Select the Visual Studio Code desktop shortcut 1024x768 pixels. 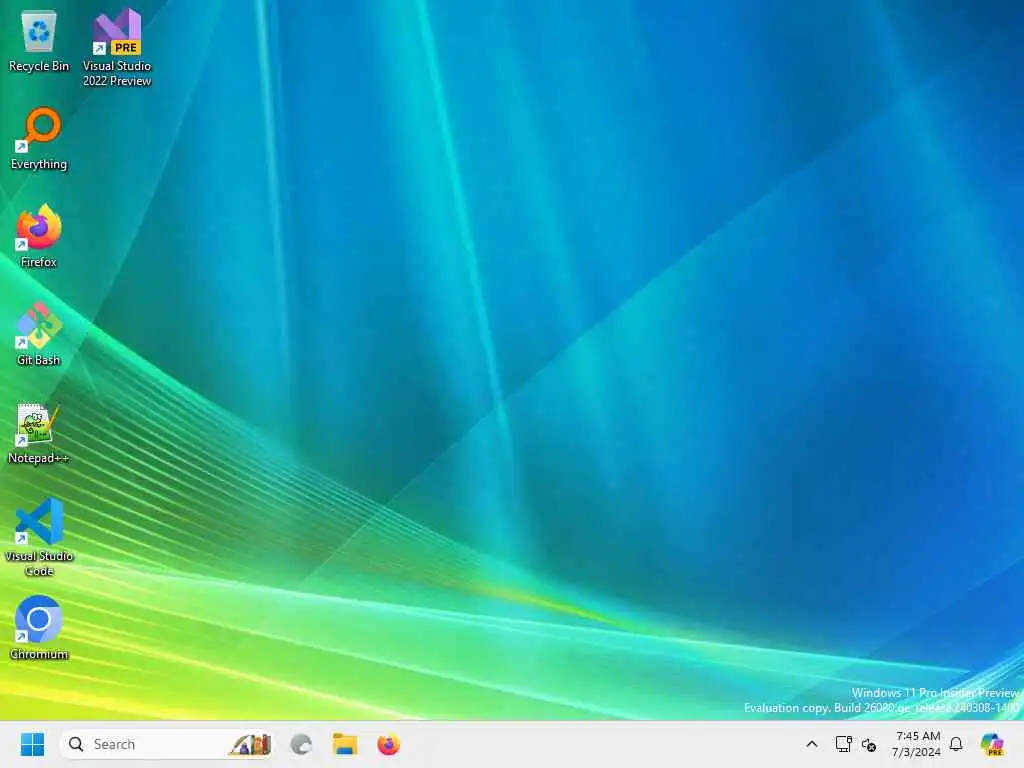39,537
